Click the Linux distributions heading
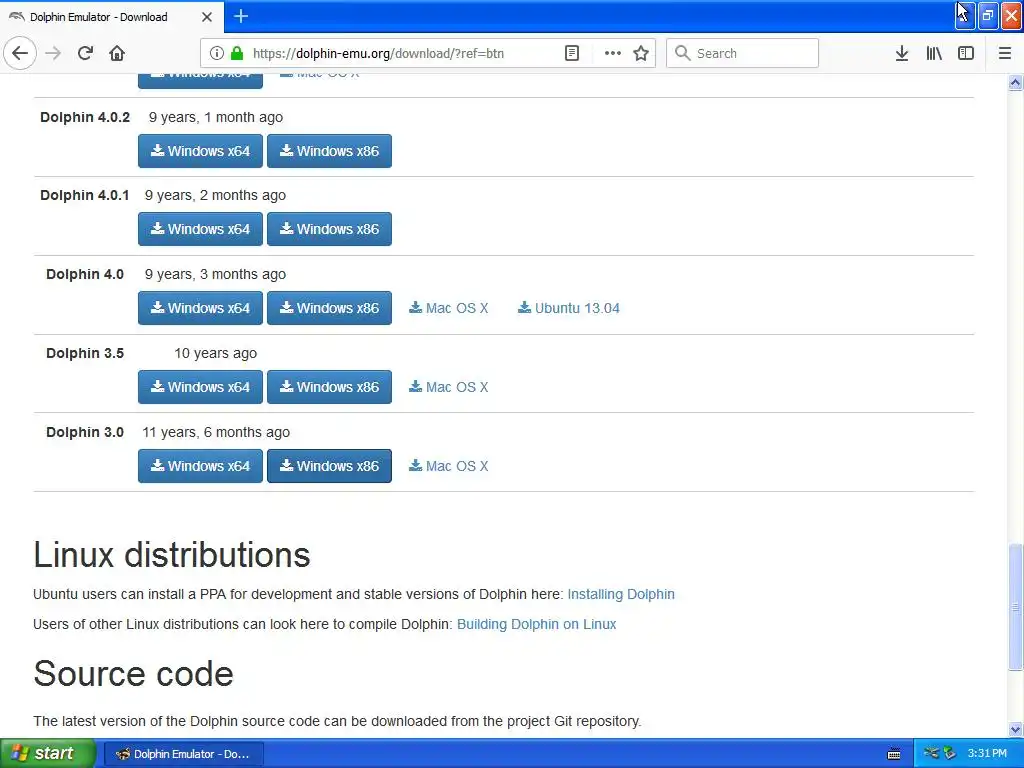The image size is (1024, 768). pos(172,555)
